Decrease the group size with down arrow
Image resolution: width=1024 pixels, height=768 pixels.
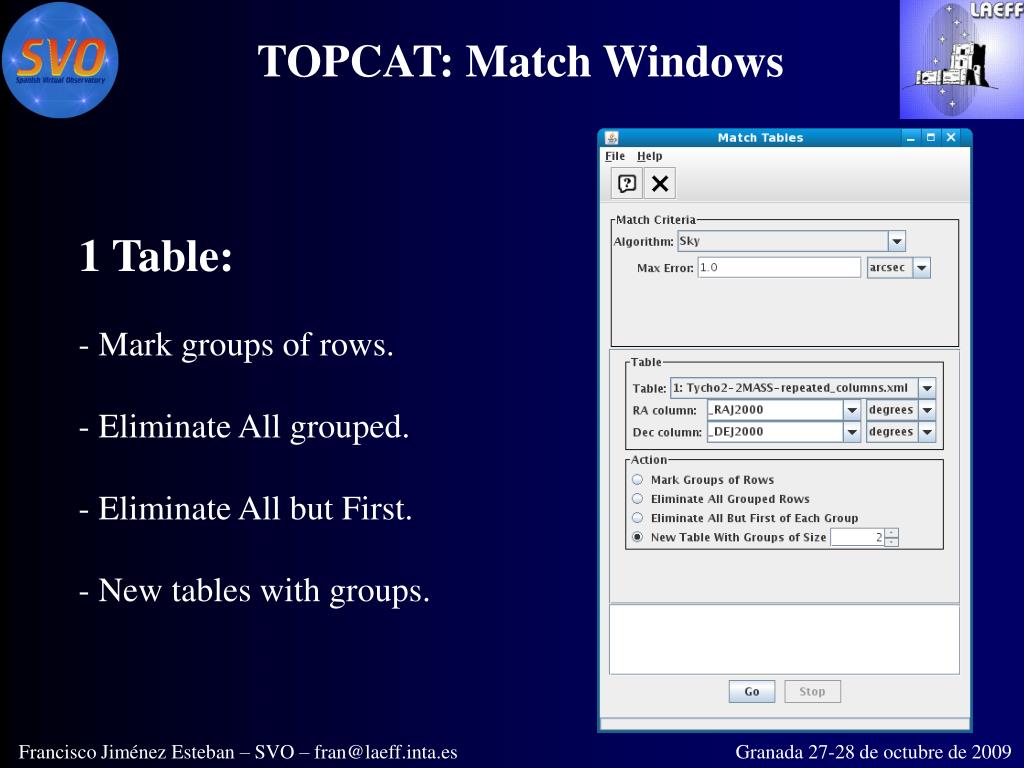click(892, 542)
